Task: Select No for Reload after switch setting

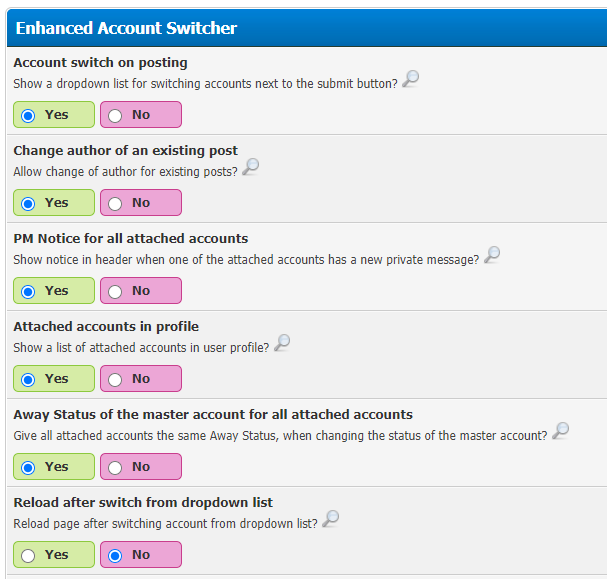Action: click(x=141, y=554)
